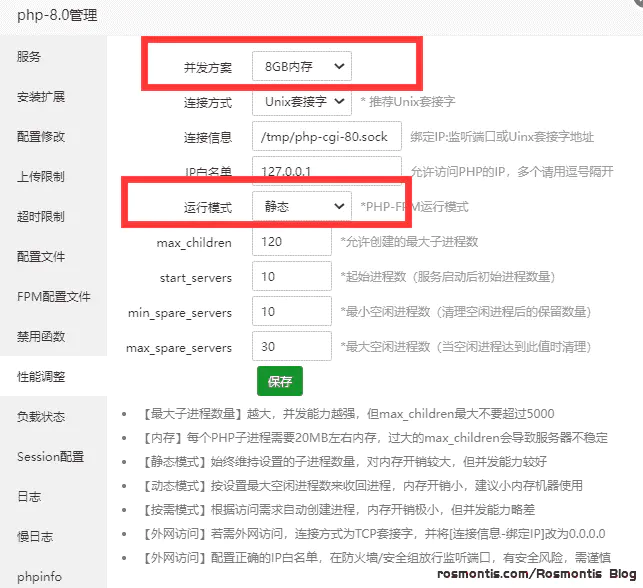643x588 pixels.
Task: Select the 超时限制 tab
Action: (x=53, y=217)
